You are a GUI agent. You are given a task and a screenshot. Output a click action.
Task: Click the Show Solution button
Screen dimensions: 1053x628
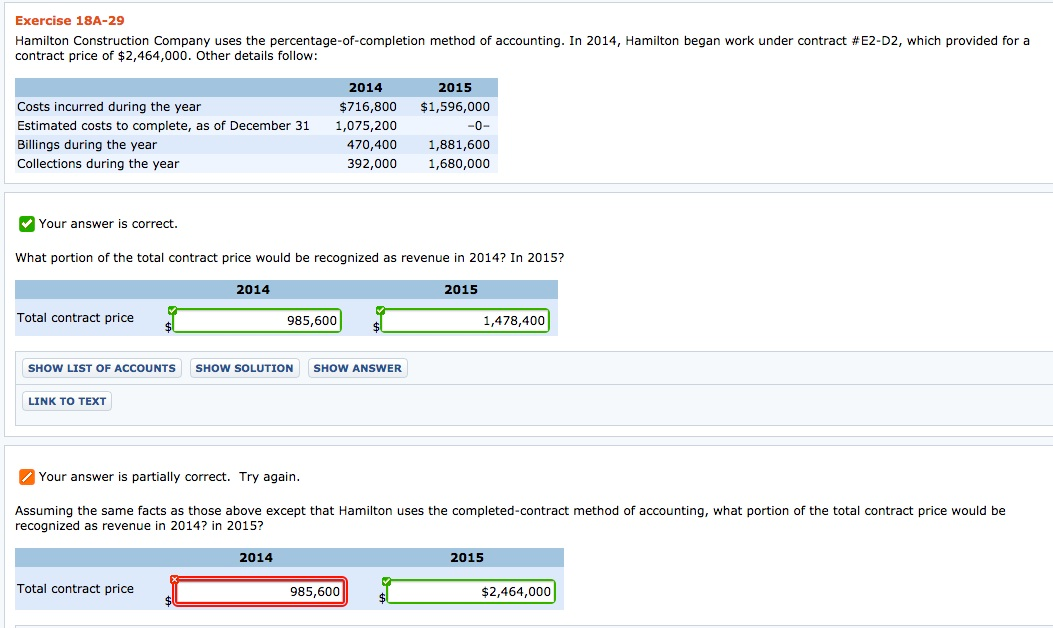[244, 368]
